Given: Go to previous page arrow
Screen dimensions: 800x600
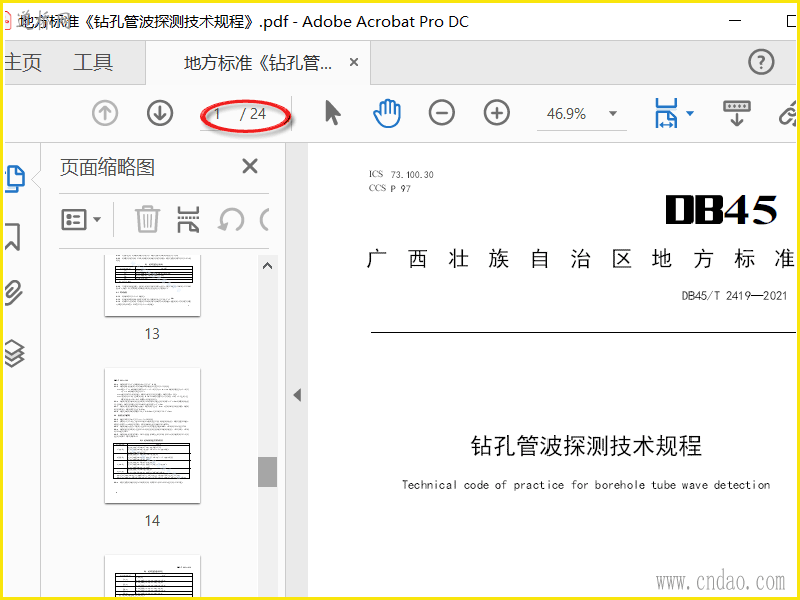Looking at the screenshot, I should pos(105,113).
